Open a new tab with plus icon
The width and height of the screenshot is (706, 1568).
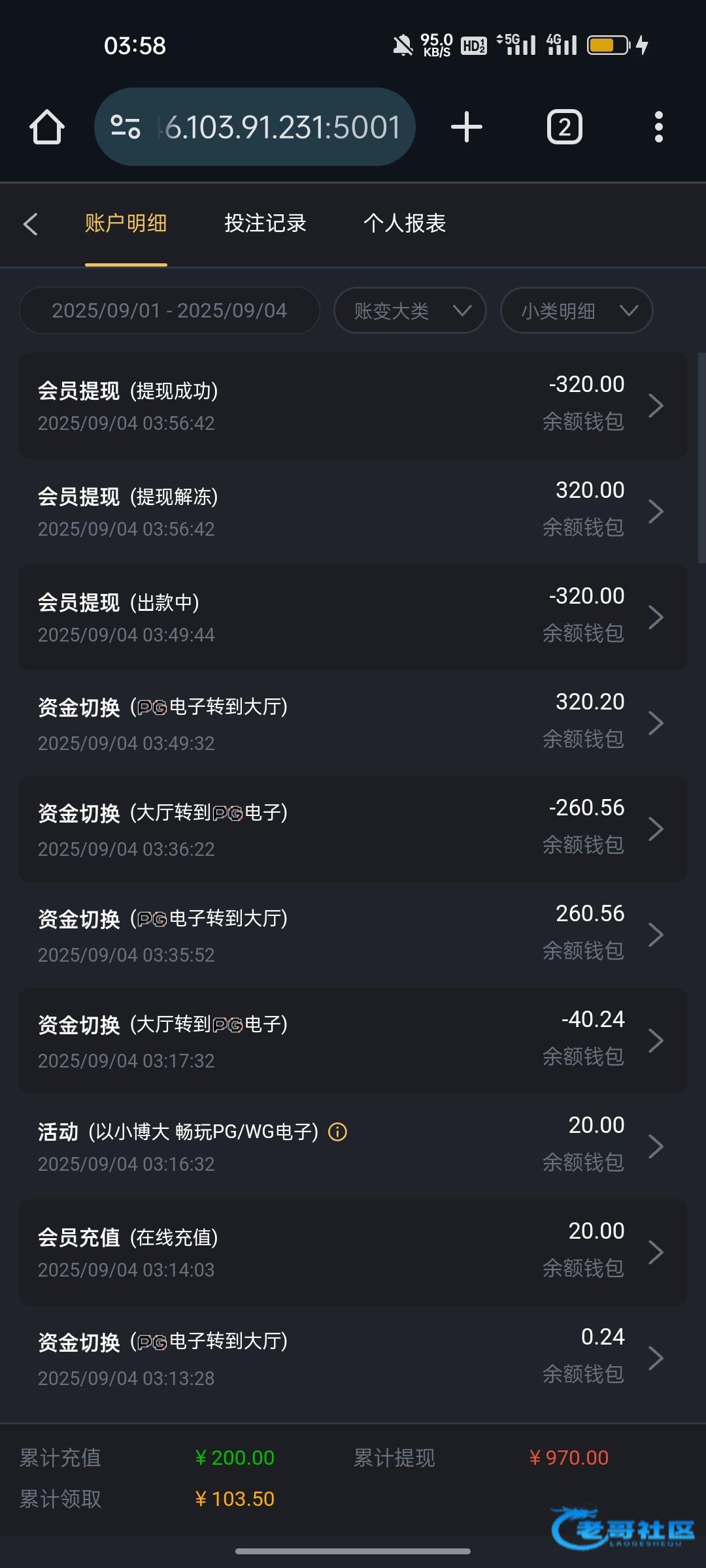point(467,127)
